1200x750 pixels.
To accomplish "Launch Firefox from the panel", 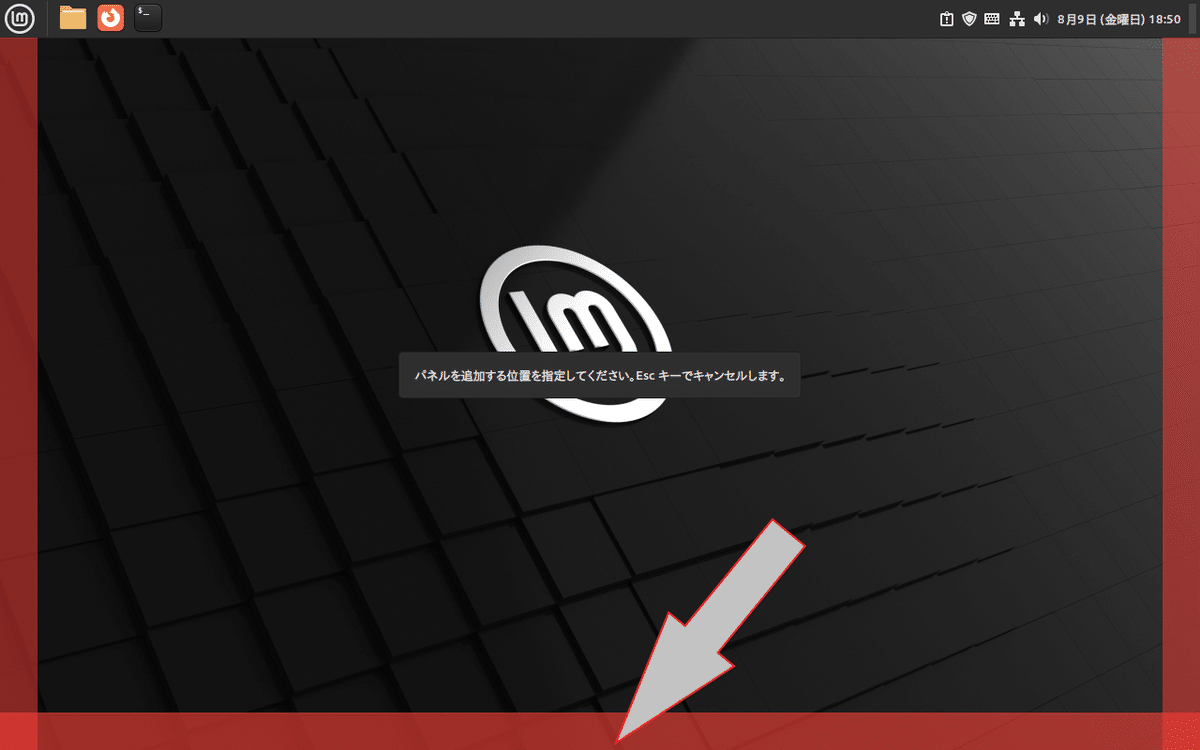I will (110, 18).
